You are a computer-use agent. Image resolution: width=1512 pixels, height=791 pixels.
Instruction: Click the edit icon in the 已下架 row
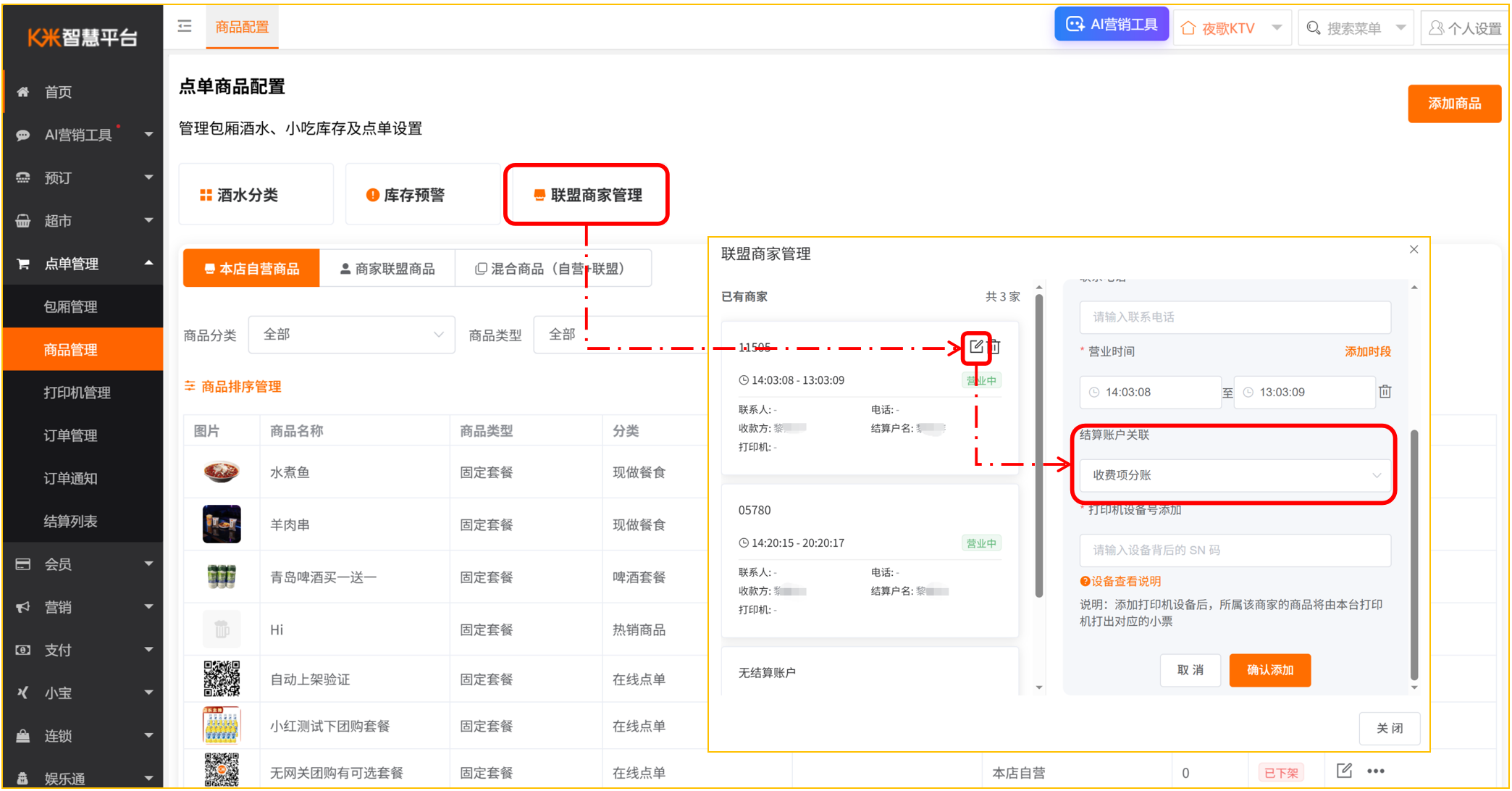click(x=1345, y=771)
